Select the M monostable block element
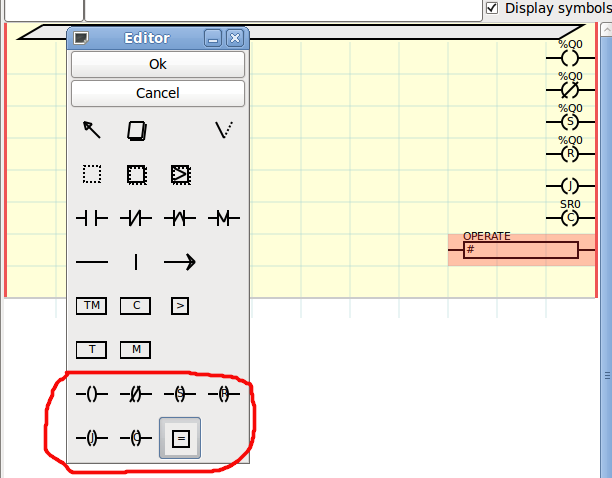 (136, 350)
